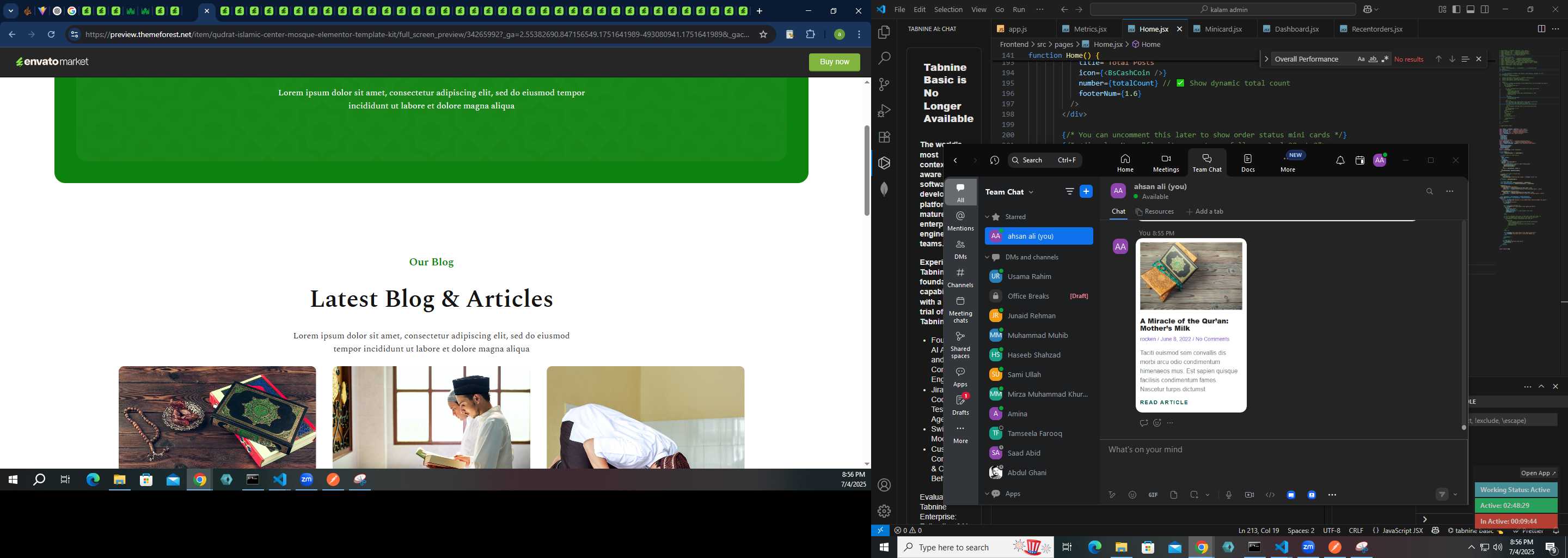The height and width of the screenshot is (558, 1568).
Task: Open VS Code Explorer view icon
Action: 884,32
